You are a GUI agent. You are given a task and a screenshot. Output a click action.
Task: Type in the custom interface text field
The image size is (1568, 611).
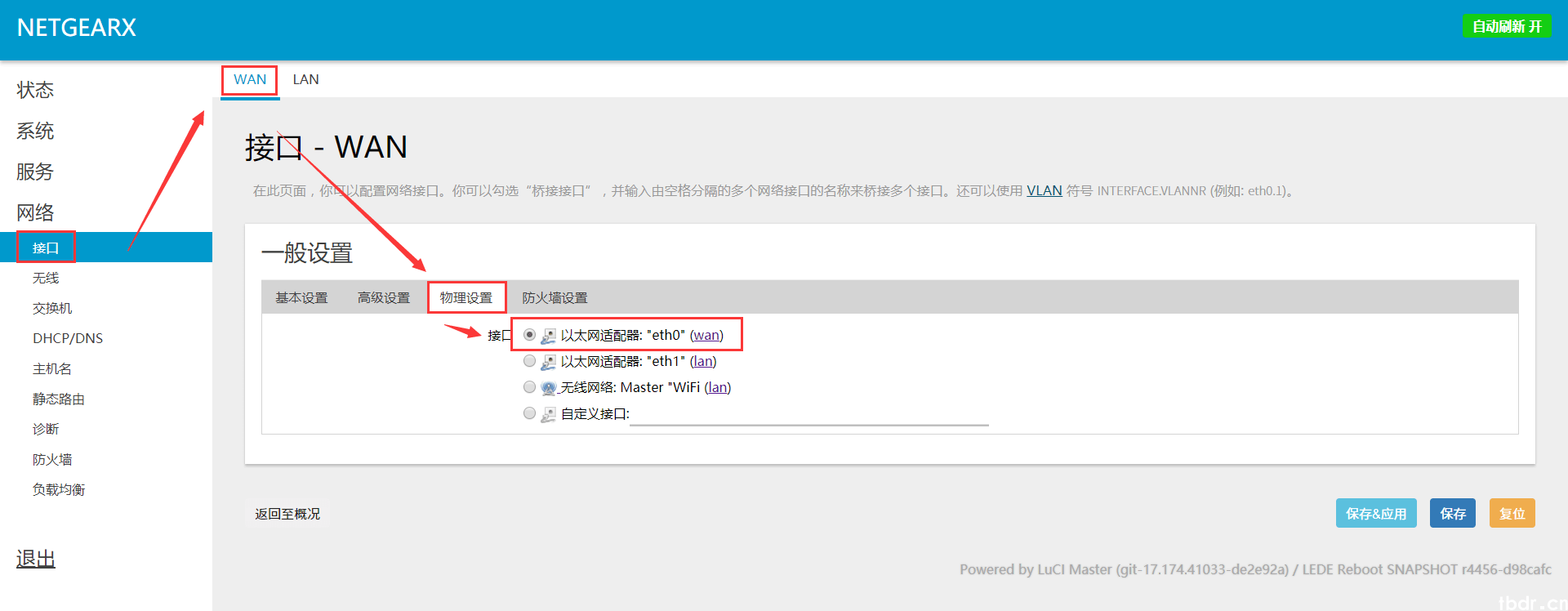click(x=808, y=414)
